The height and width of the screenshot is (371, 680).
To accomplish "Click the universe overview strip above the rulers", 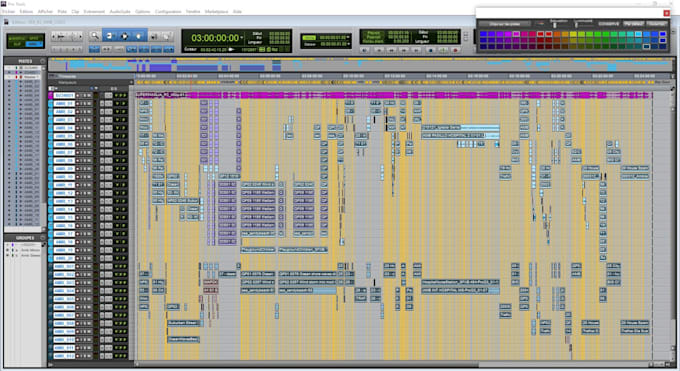I will point(361,65).
